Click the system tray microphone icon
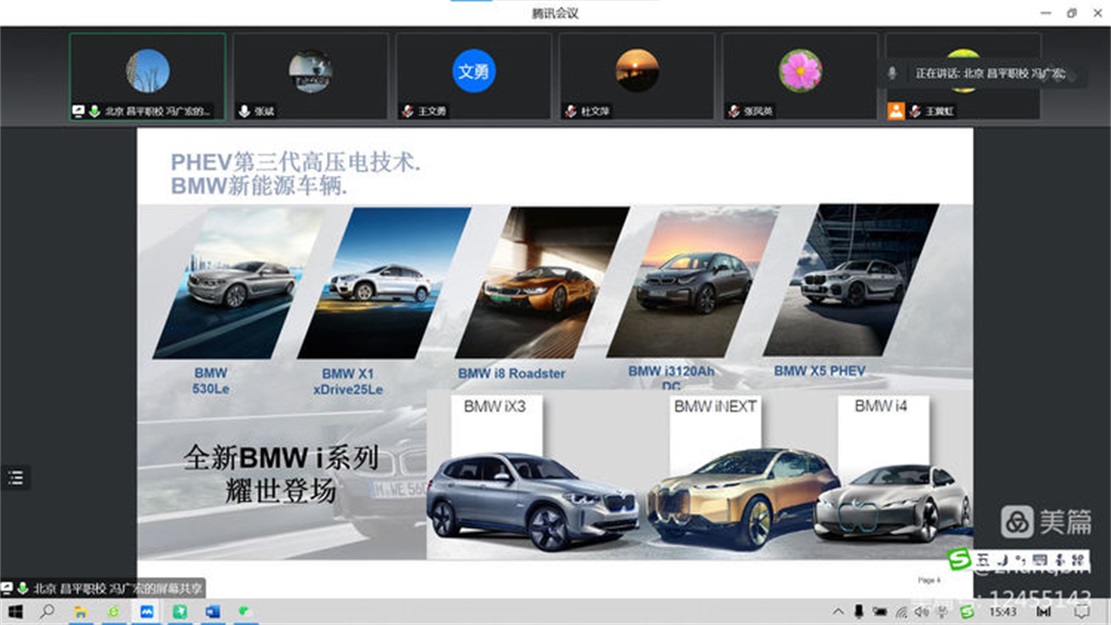 click(x=859, y=612)
